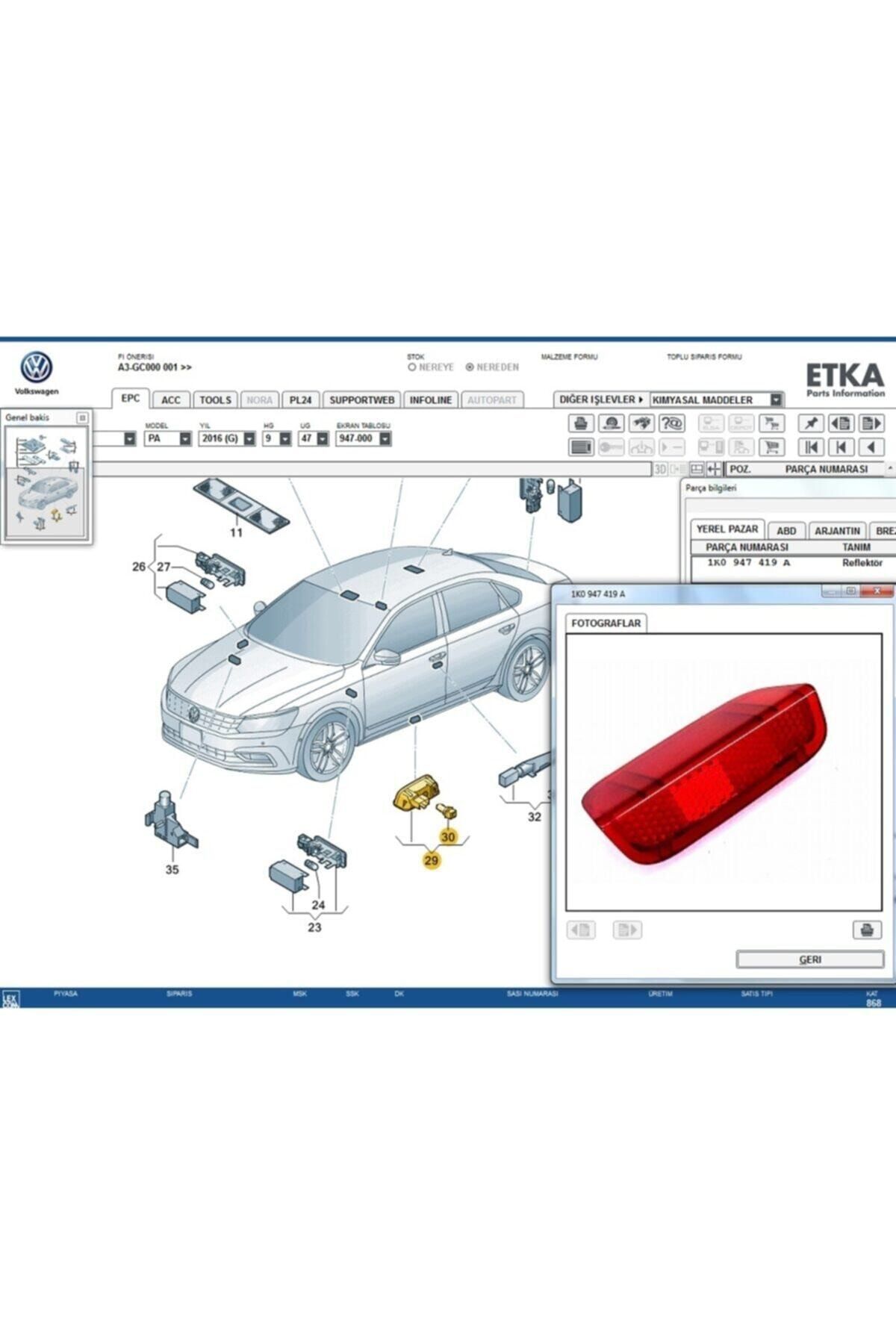Select the ABD market tab
Image resolution: width=896 pixels, height=1344 pixels.
pos(786,530)
